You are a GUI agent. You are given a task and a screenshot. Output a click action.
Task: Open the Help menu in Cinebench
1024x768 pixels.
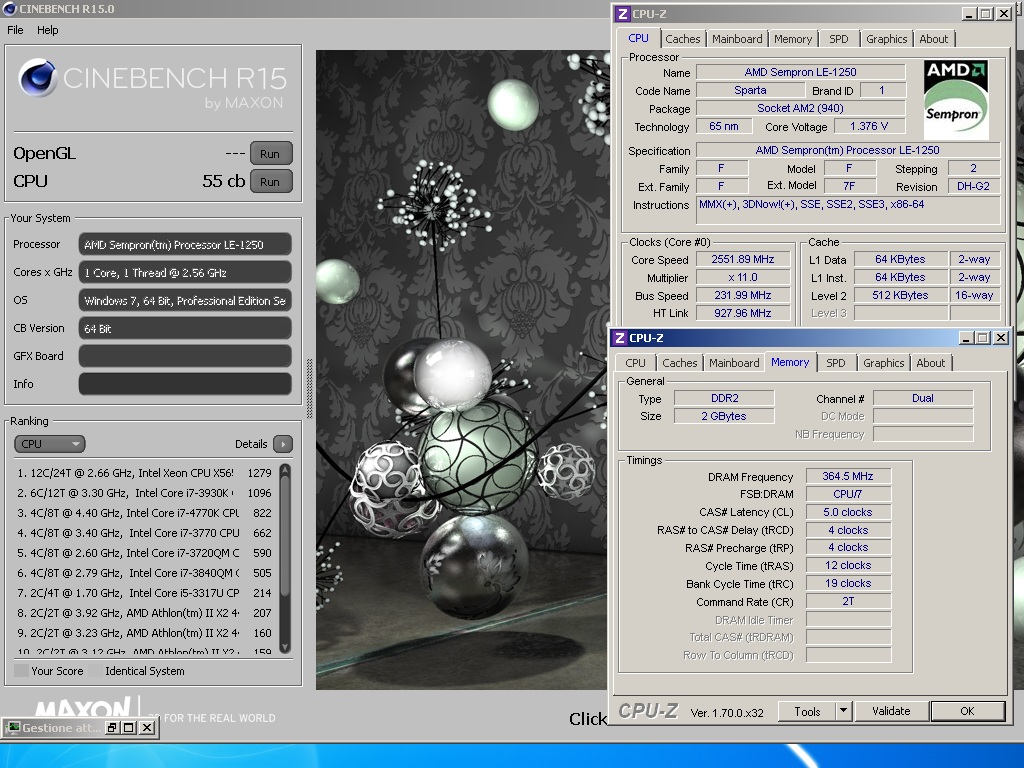point(47,30)
